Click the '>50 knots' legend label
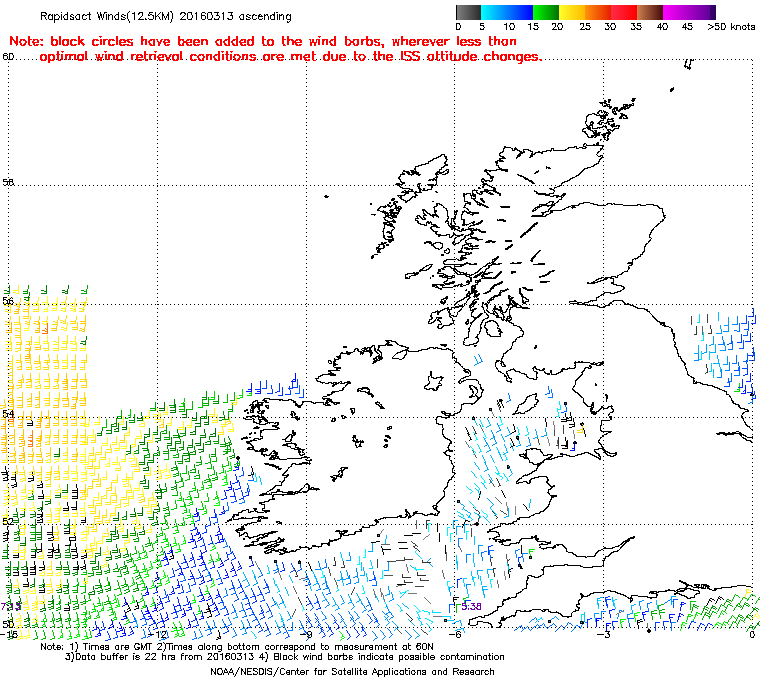760x688 pixels. [731, 27]
